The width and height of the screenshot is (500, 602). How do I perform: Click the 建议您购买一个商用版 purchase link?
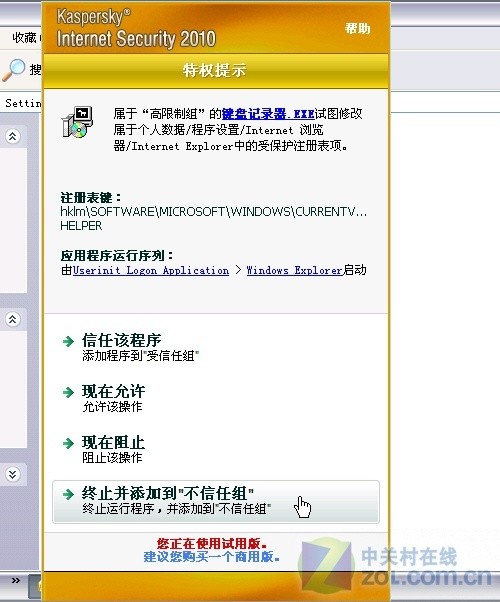click(x=212, y=556)
